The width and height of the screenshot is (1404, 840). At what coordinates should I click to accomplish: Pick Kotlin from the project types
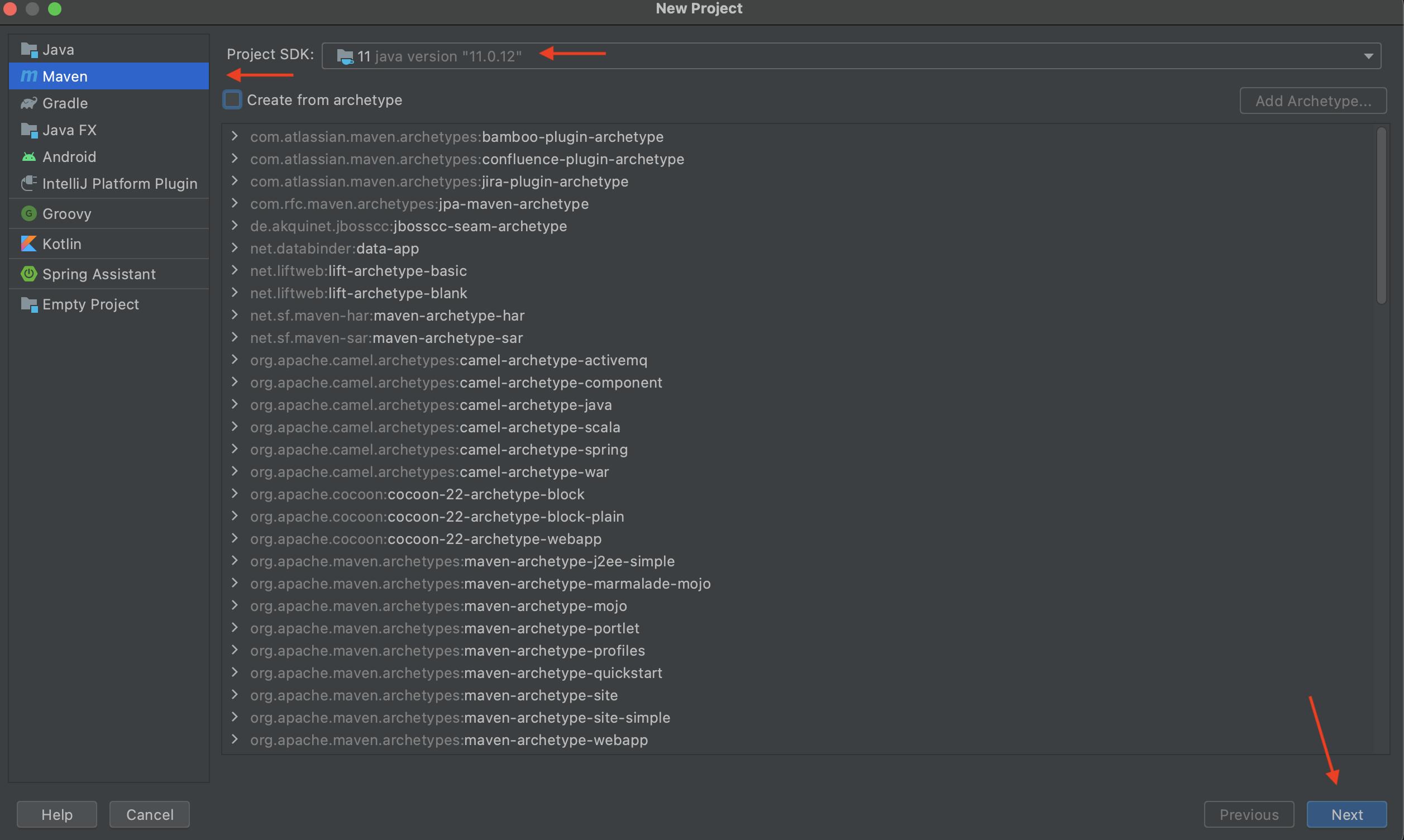coord(109,244)
